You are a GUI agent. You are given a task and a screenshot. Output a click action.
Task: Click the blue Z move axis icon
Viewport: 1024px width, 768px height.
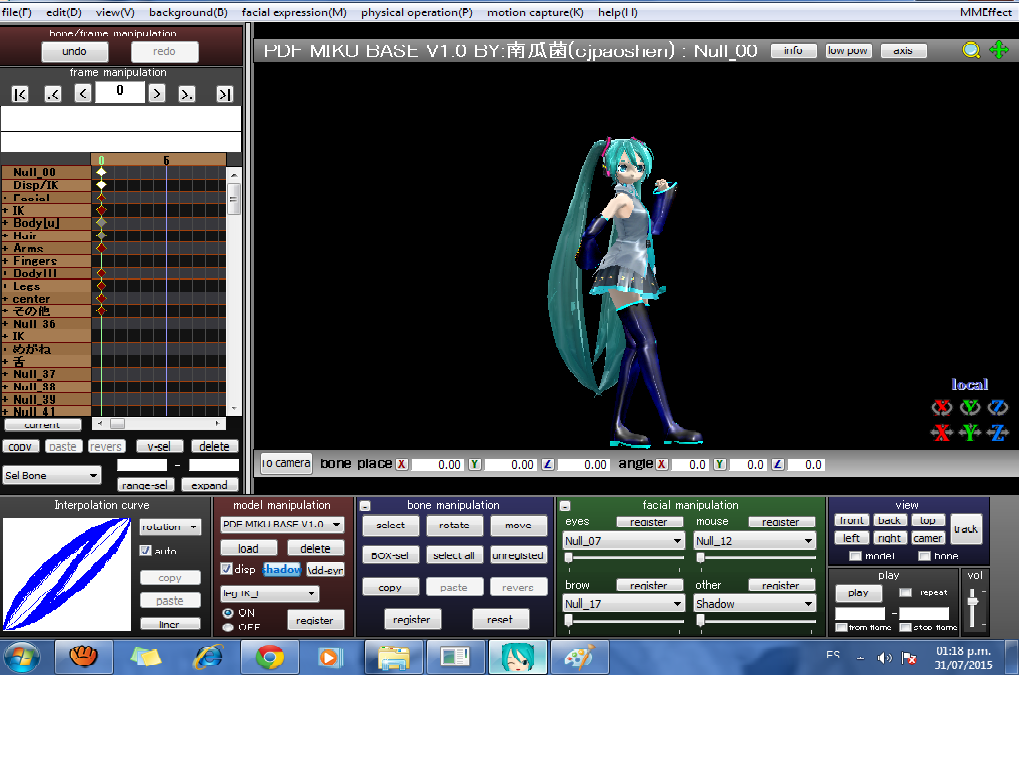point(998,432)
